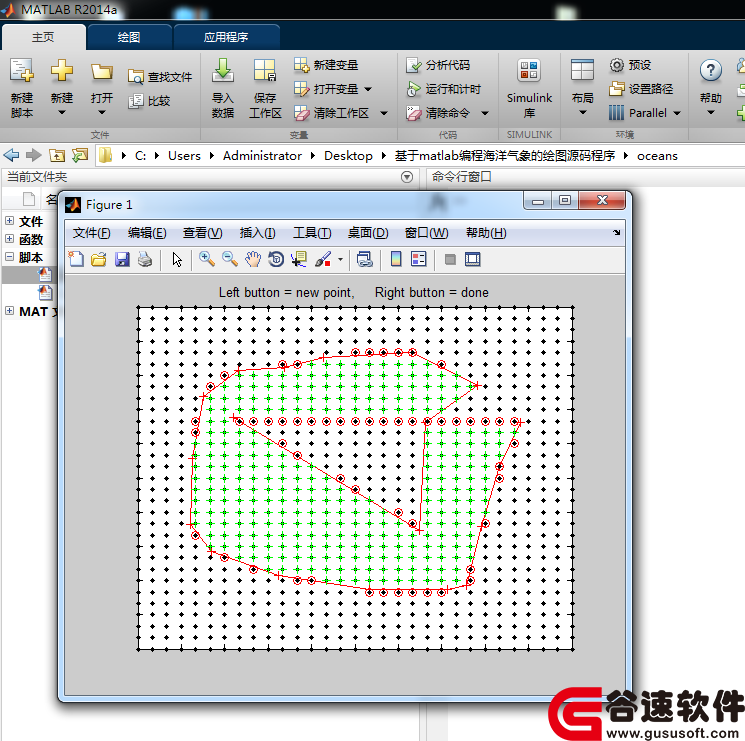745x741 pixels.
Task: Expand the 文件 group in file panel
Action: click(10, 220)
